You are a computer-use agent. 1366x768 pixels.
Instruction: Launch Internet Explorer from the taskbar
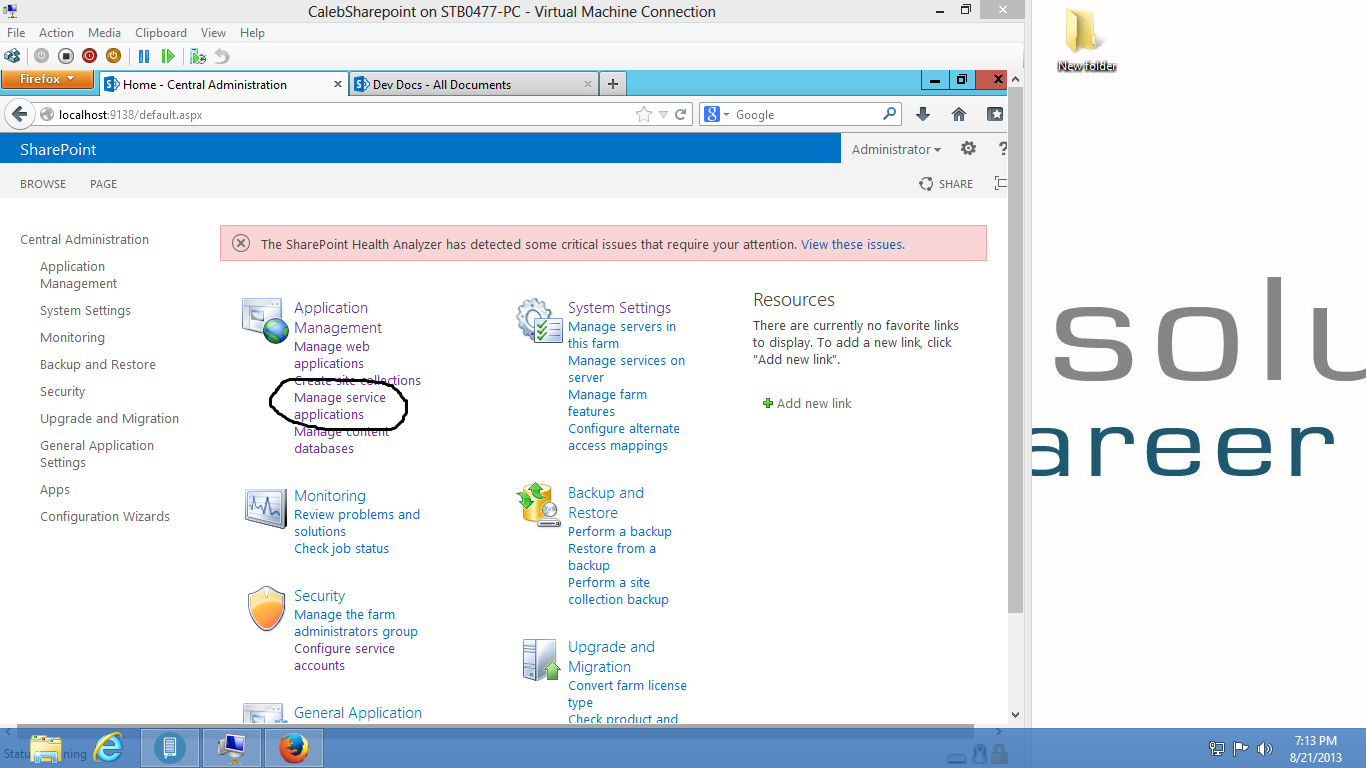(108, 747)
